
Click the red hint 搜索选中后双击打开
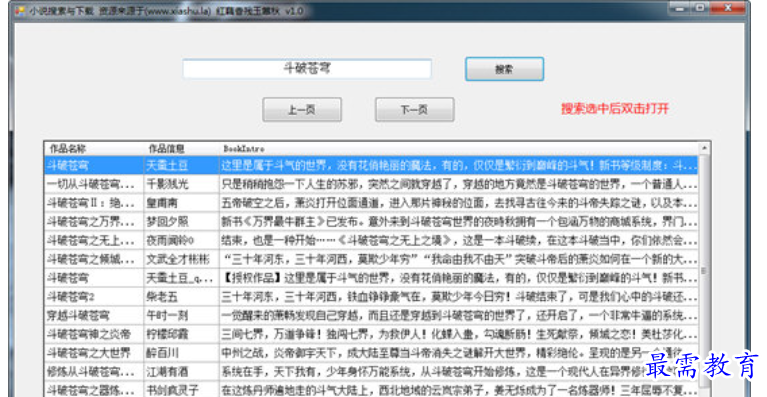[x=615, y=109]
